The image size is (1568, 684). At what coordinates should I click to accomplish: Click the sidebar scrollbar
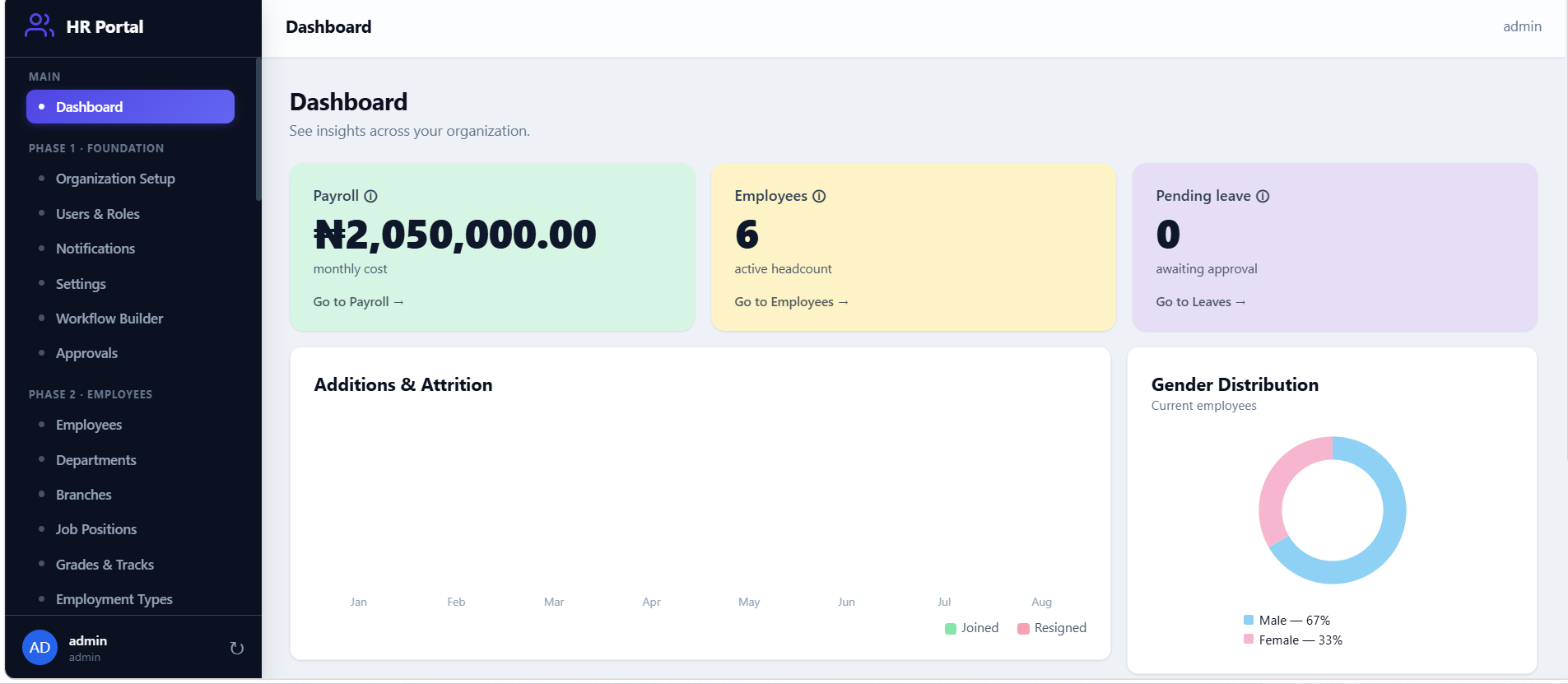258,129
